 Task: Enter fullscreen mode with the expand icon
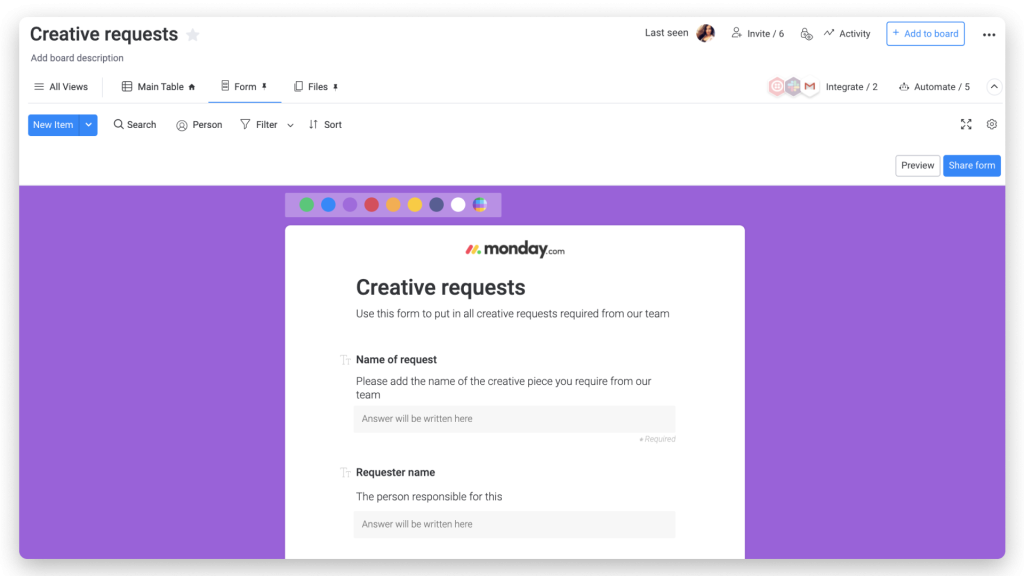(x=966, y=125)
